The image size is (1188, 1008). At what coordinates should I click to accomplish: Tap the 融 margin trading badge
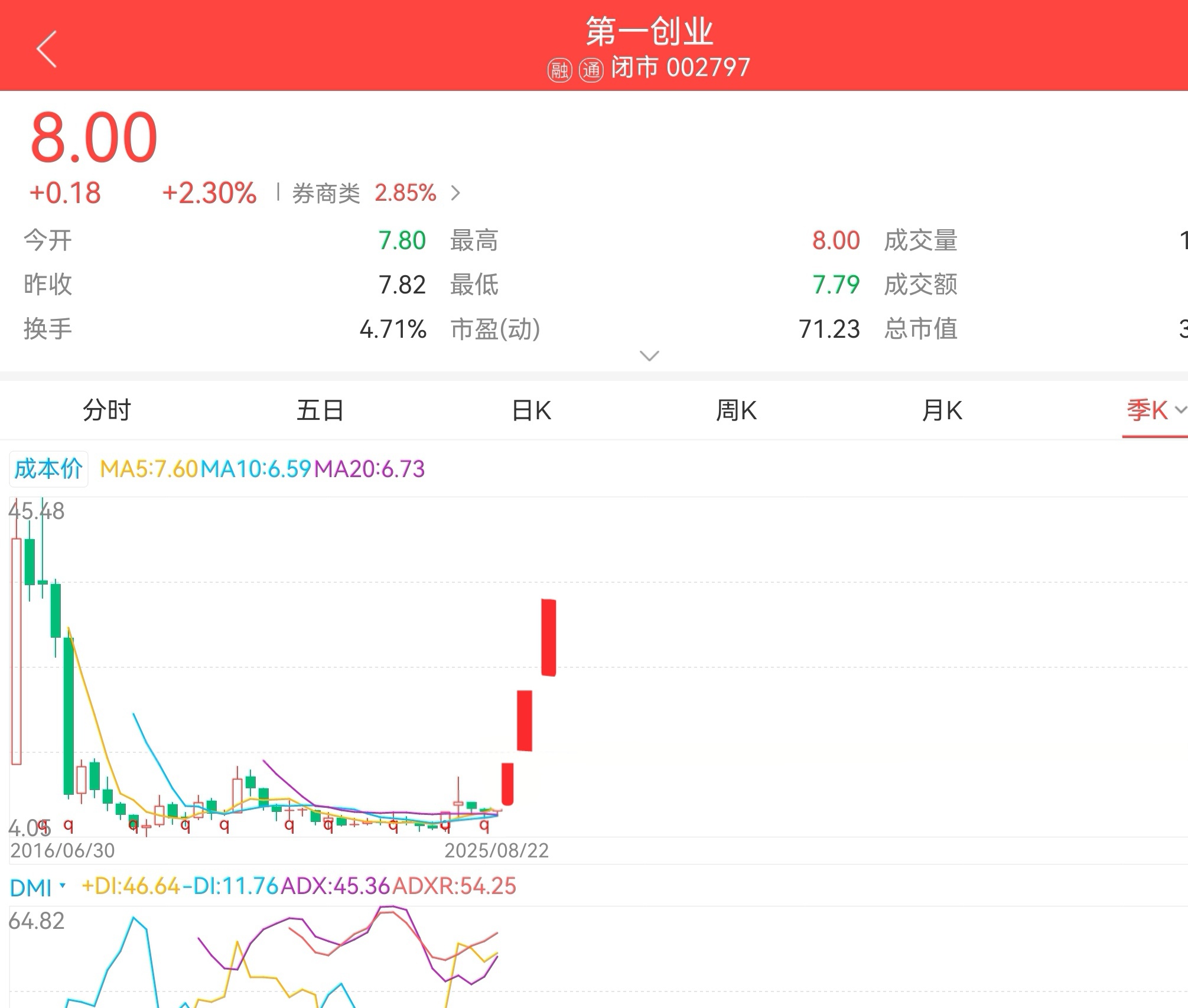pyautogui.click(x=559, y=70)
